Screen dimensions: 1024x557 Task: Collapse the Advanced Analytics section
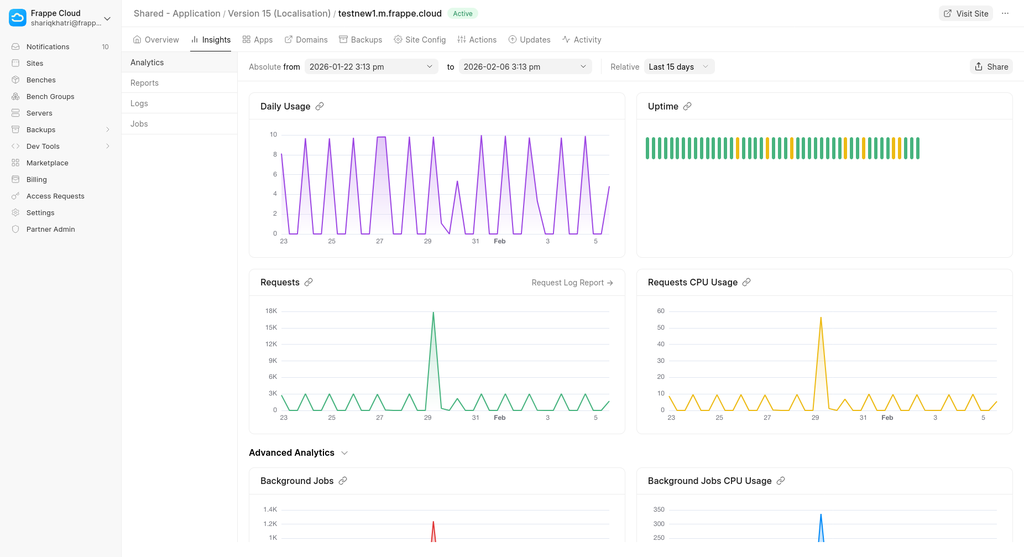click(345, 453)
